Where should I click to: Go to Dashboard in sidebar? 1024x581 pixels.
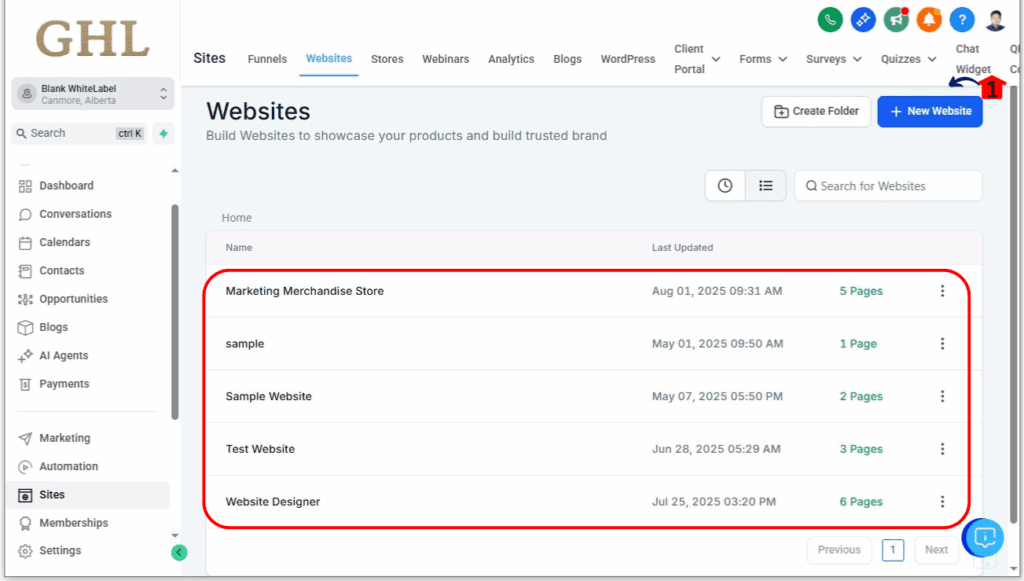click(x=67, y=186)
